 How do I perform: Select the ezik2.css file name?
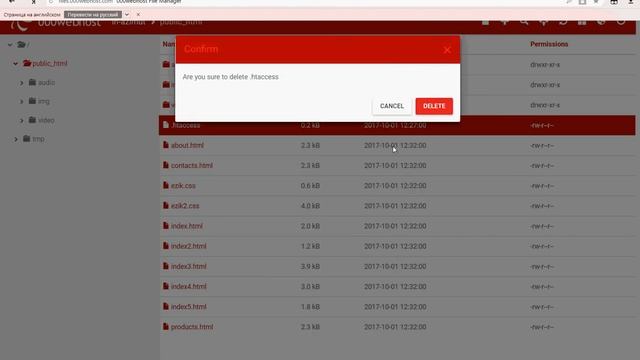pos(185,206)
